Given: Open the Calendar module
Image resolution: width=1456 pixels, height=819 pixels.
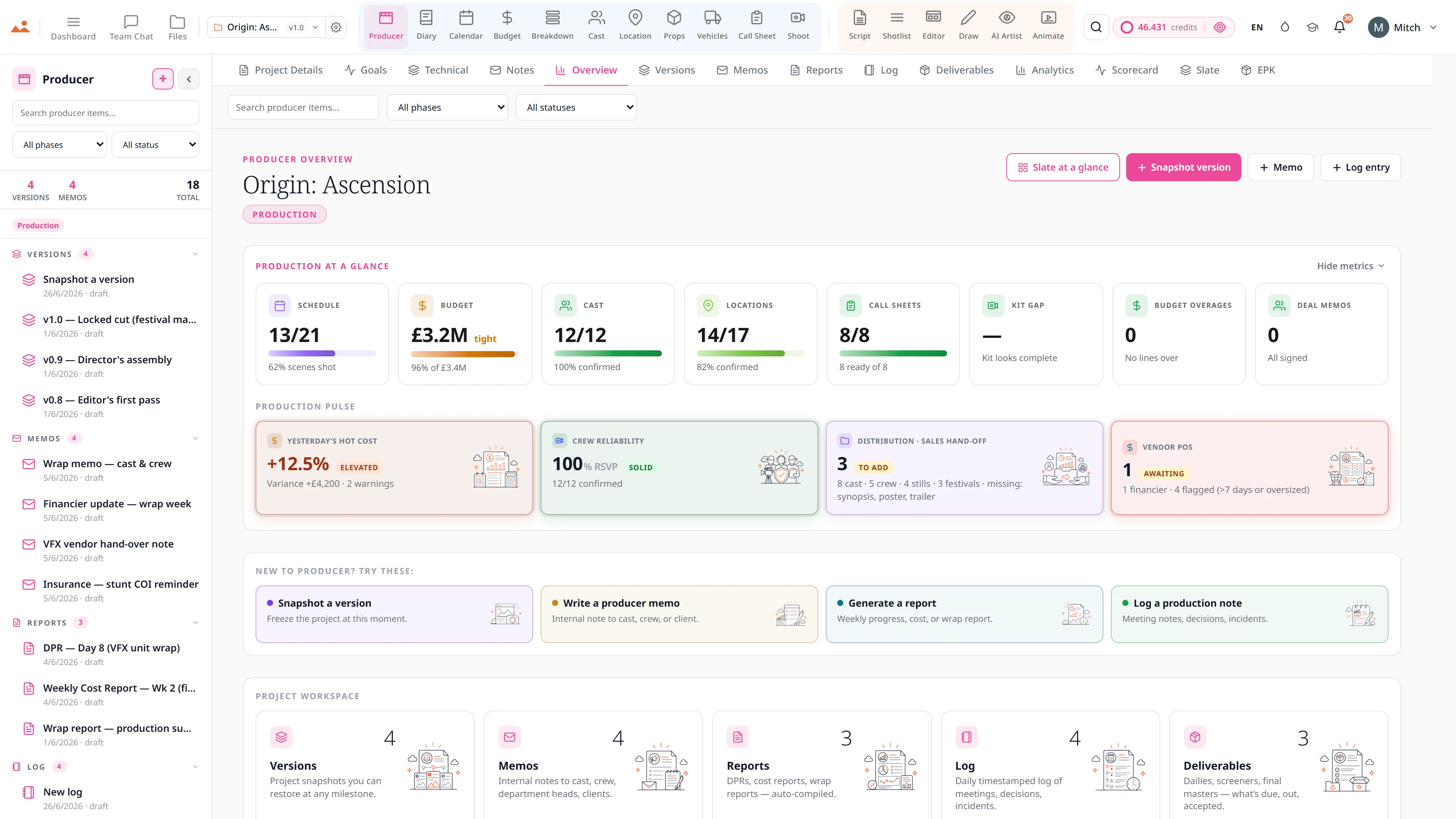Looking at the screenshot, I should point(466,26).
